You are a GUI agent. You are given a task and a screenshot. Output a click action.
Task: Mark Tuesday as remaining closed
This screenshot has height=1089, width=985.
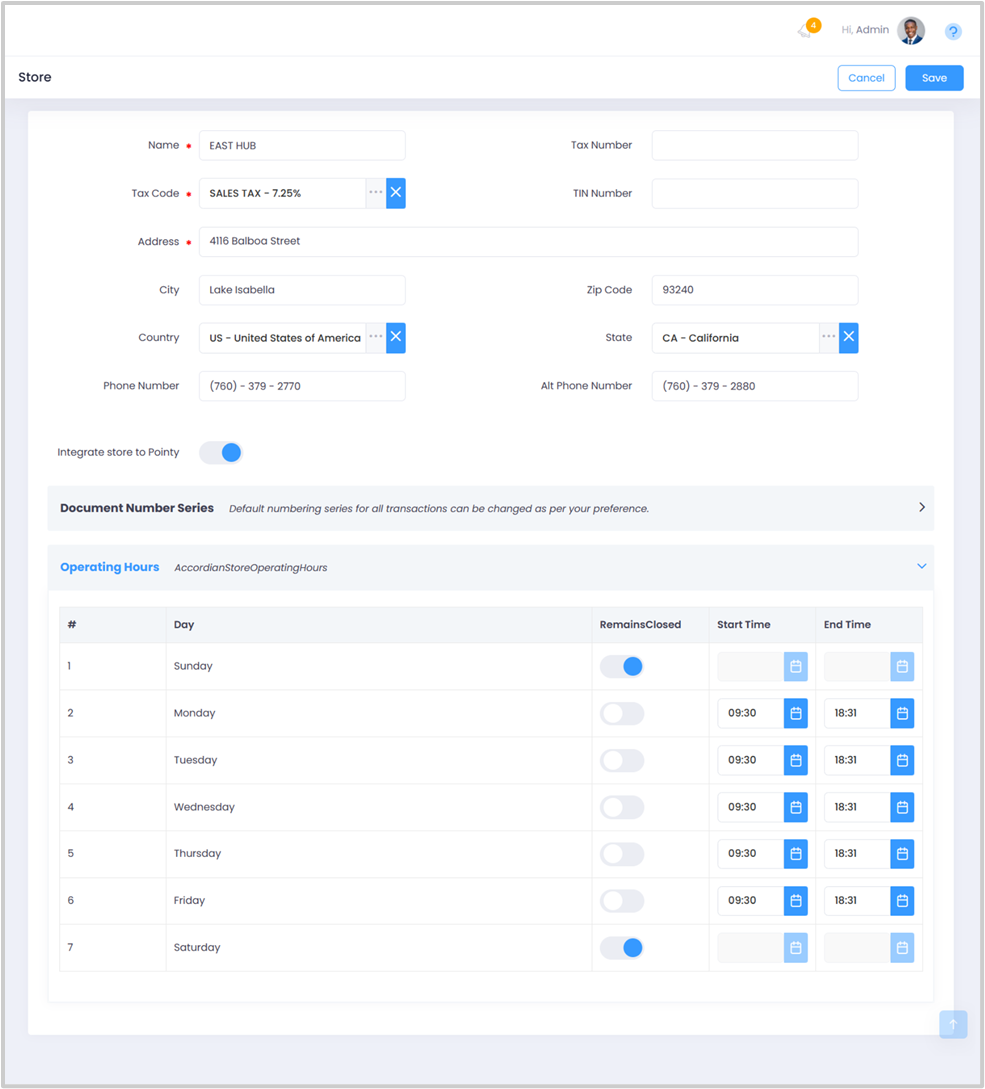(x=622, y=760)
